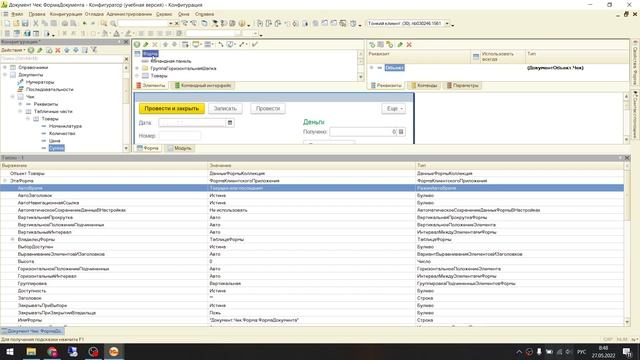640x360 pixels.
Task: Collapse the Чек document node
Action: click(x=13, y=97)
